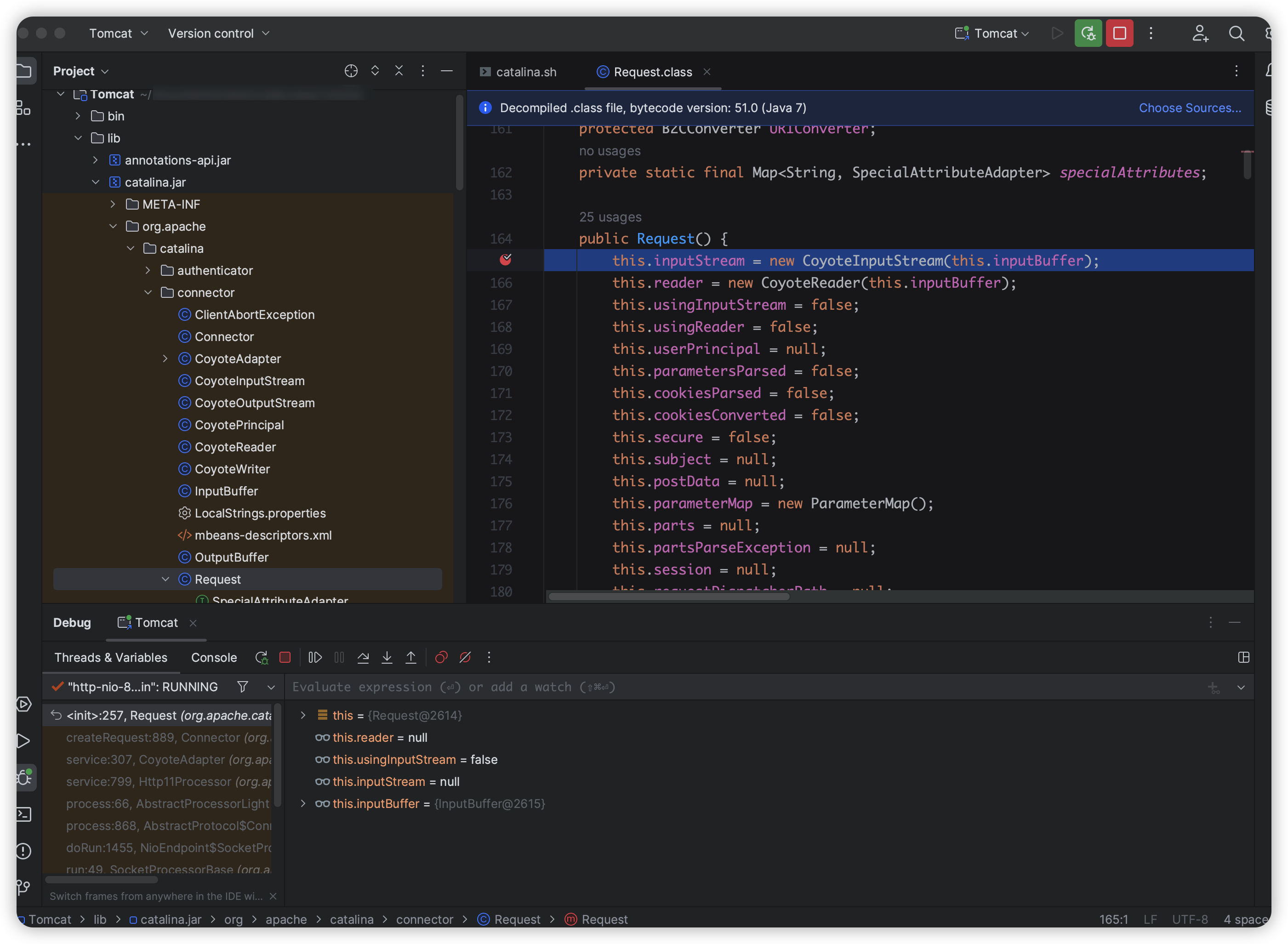Click the Choose Sources link
Screen dimensions: 1288x944
(x=1190, y=108)
